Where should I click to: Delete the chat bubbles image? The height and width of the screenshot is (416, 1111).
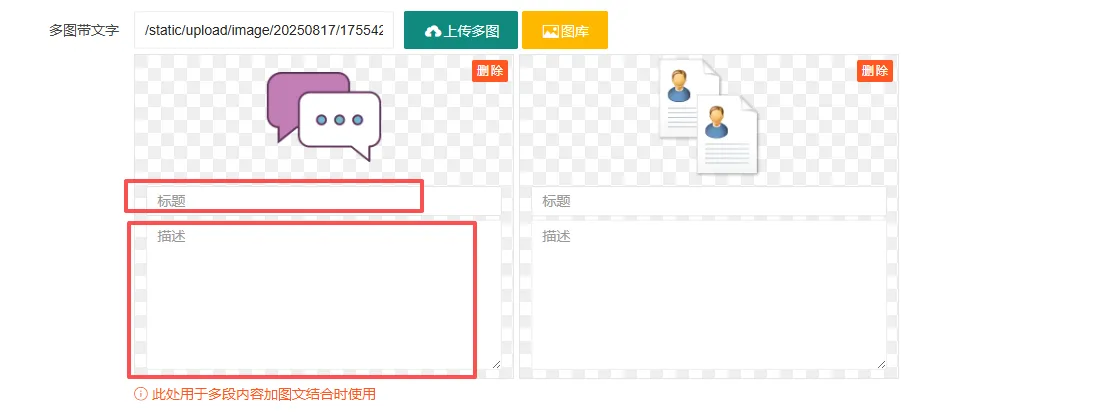(x=490, y=71)
